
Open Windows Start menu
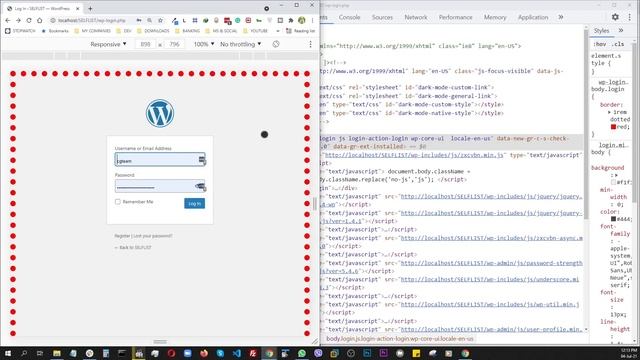[8, 353]
